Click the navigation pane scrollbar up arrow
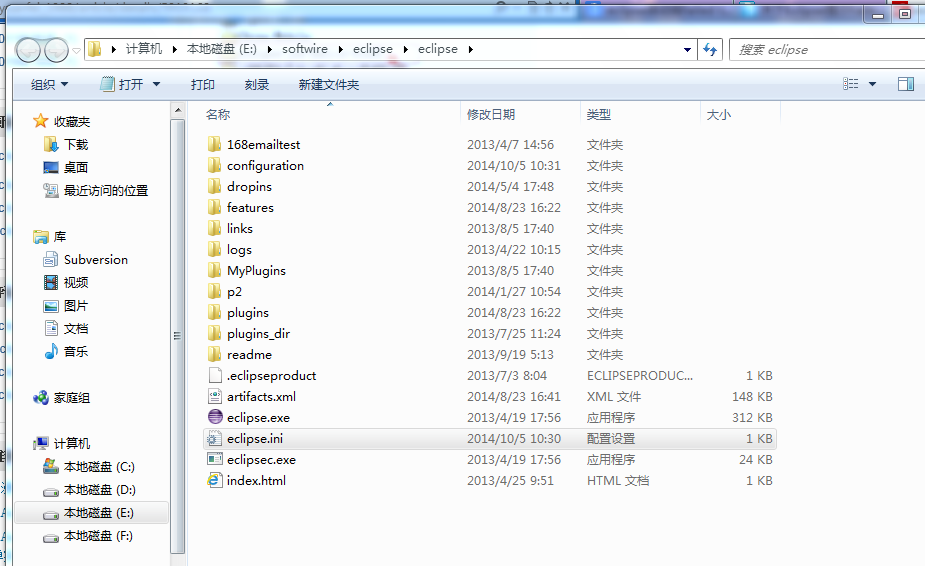The width and height of the screenshot is (925, 566). (x=178, y=110)
